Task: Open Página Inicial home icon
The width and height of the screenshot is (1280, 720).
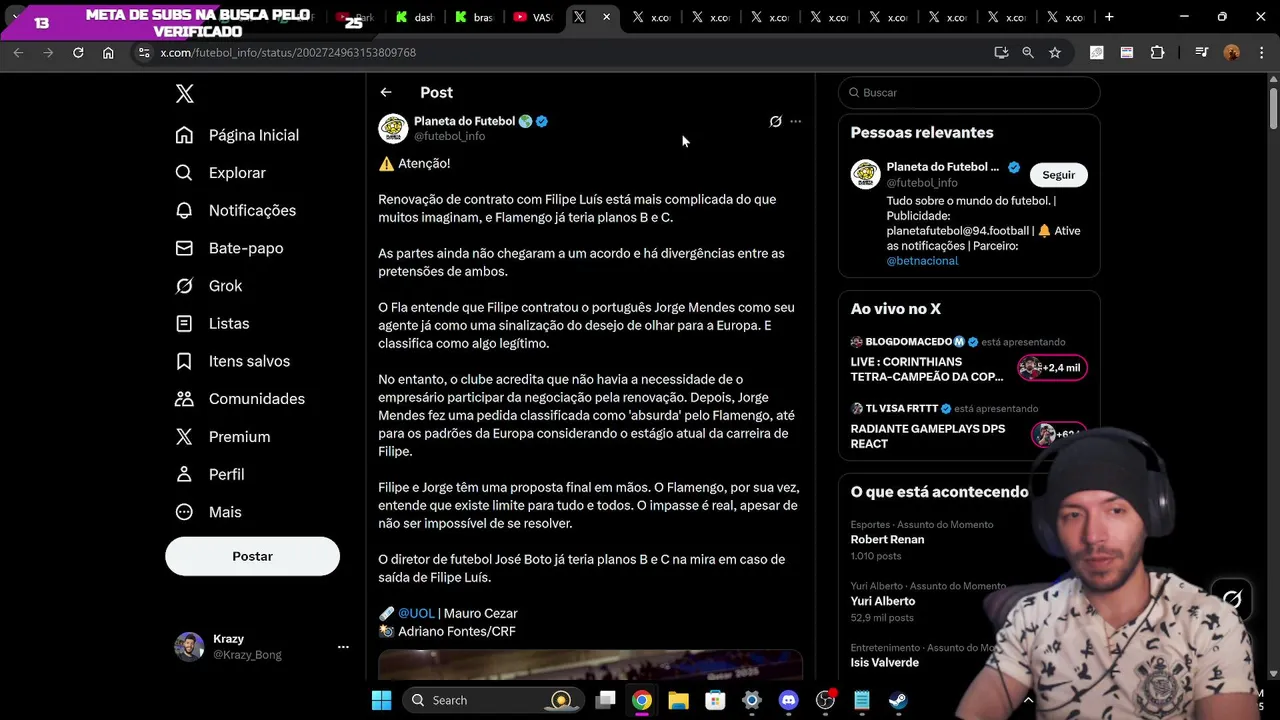Action: (184, 135)
